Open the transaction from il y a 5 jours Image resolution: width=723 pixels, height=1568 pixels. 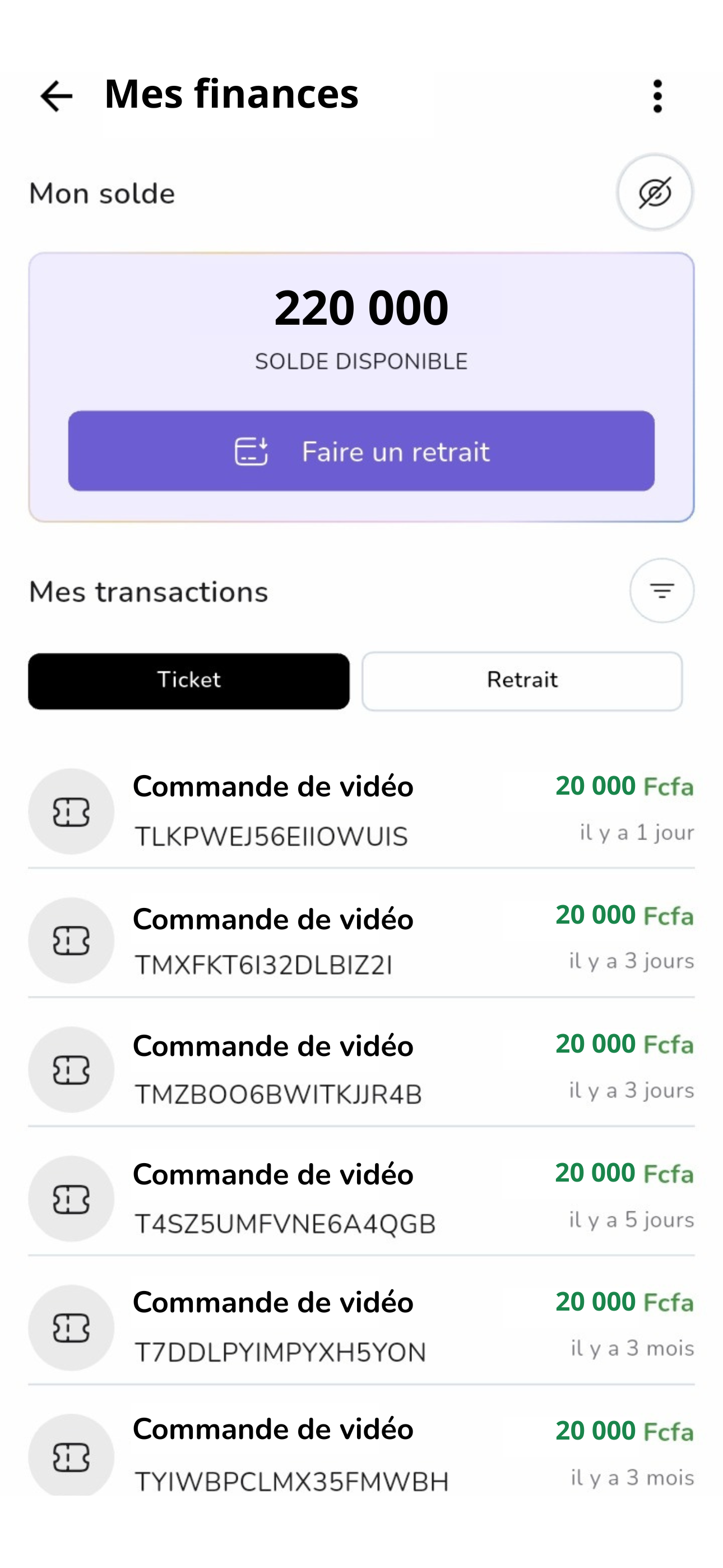(361, 1198)
